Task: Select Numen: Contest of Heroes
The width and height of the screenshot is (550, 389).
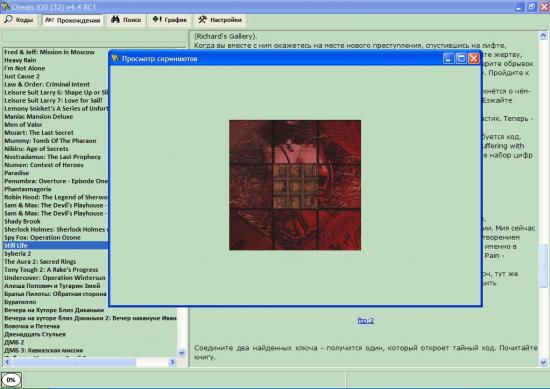Action: coord(44,165)
